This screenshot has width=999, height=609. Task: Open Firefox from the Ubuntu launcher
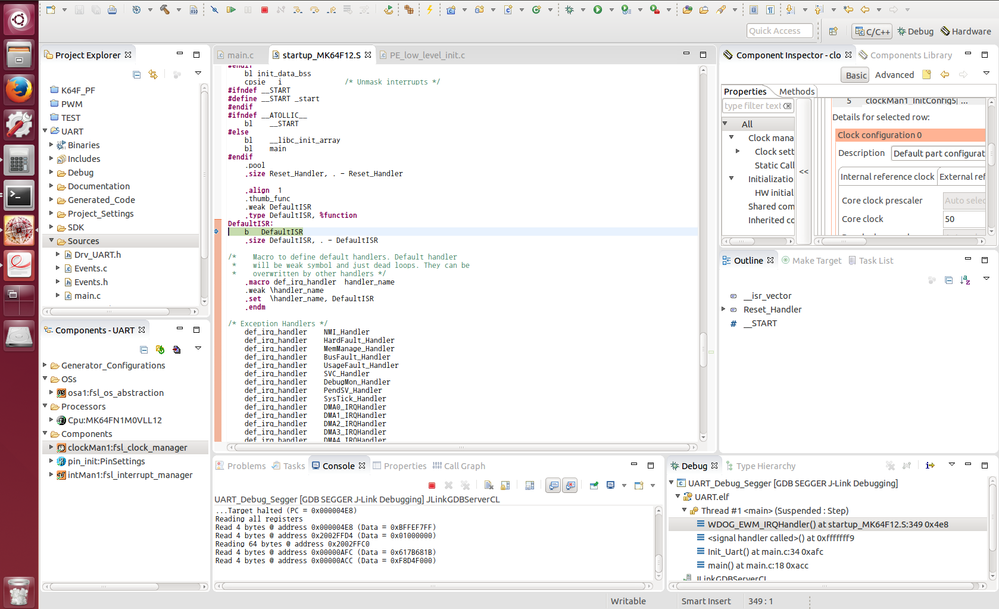(18, 89)
